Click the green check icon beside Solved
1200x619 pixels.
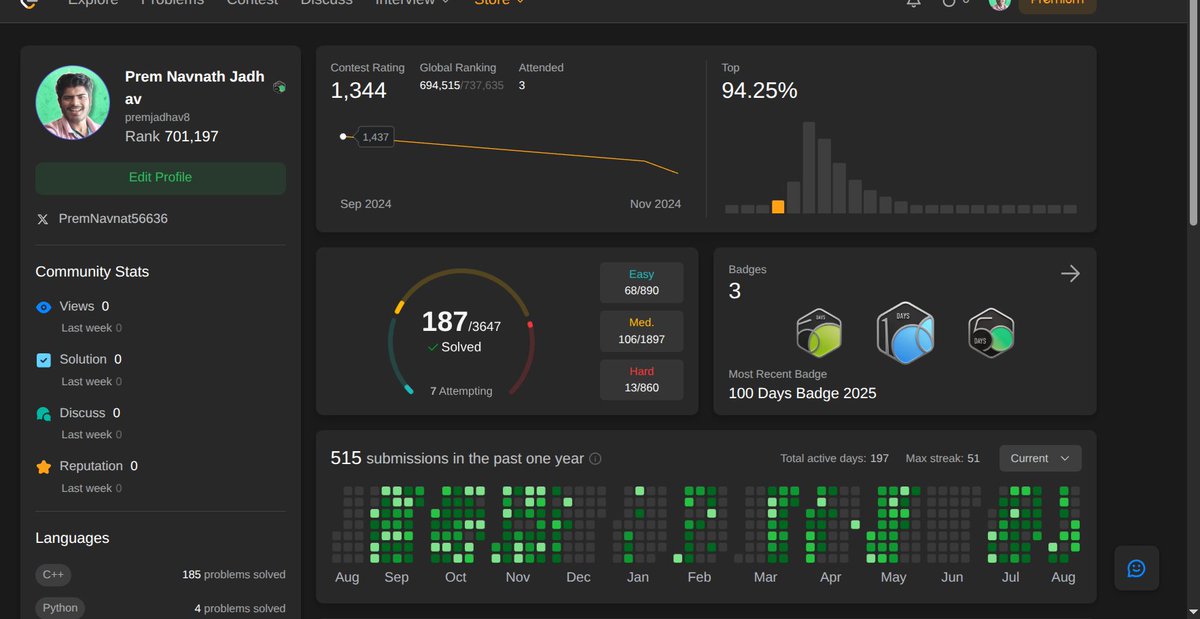pos(433,347)
